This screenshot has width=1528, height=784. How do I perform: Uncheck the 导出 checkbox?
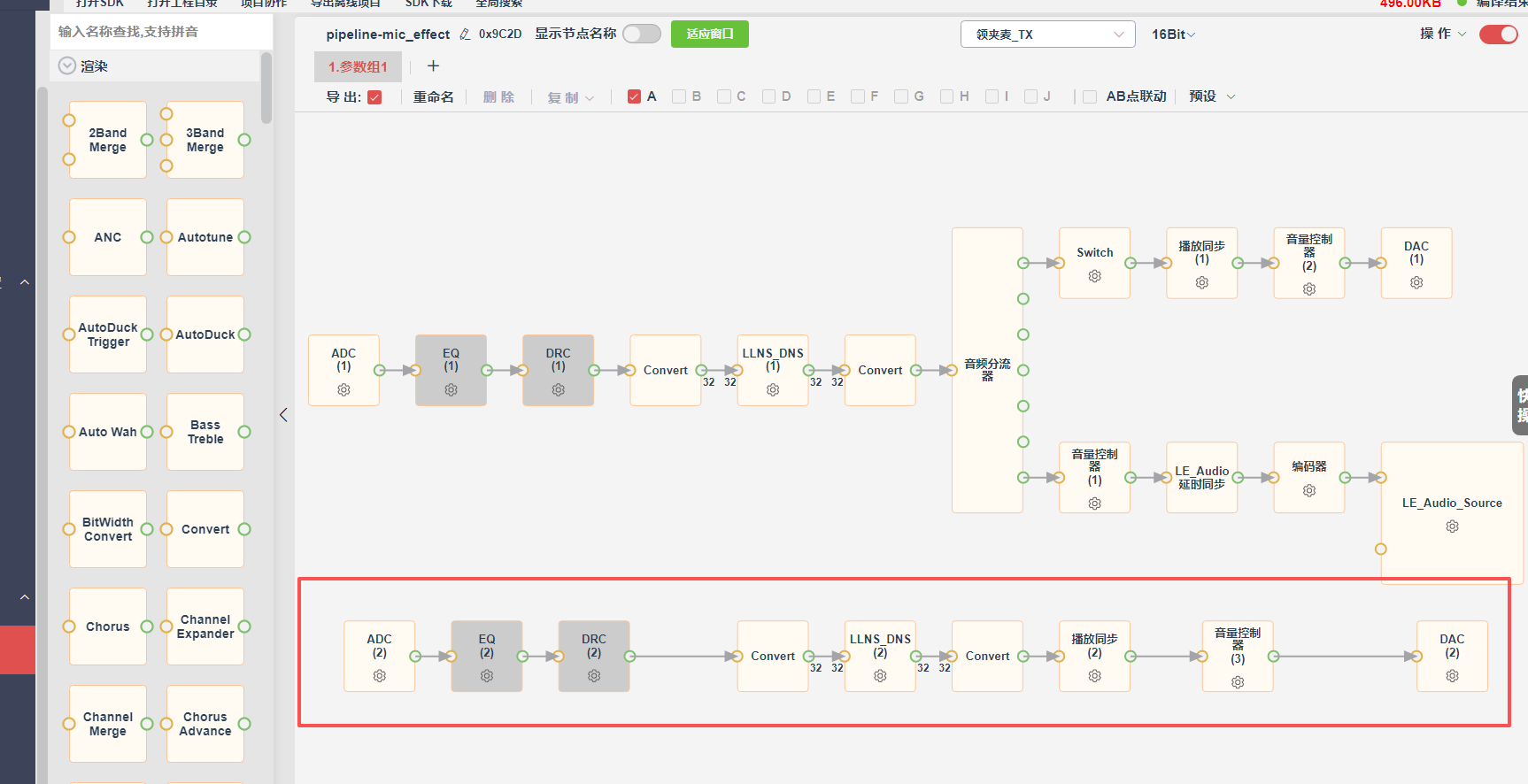tap(374, 97)
